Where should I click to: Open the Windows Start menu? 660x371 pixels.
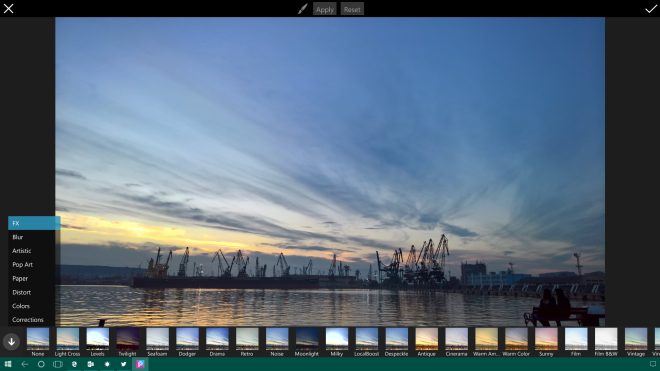8,364
